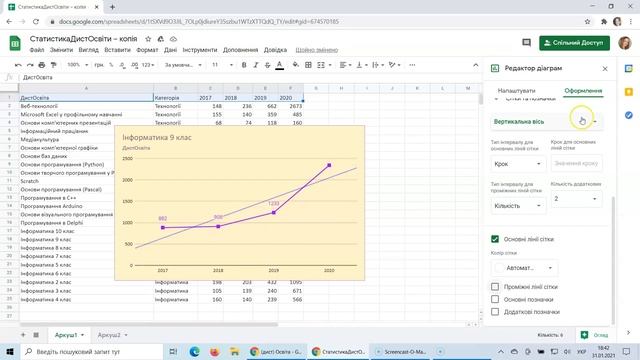
Task: Open the number format 123 dropdown
Action: (148, 65)
